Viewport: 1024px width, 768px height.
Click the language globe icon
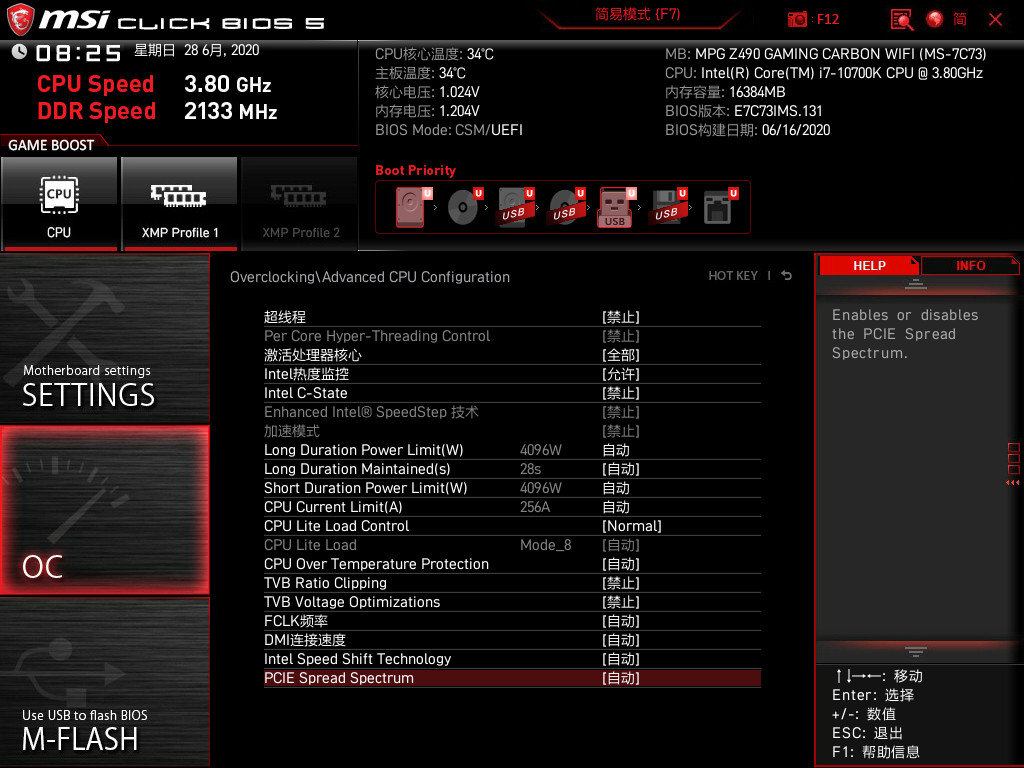click(935, 19)
